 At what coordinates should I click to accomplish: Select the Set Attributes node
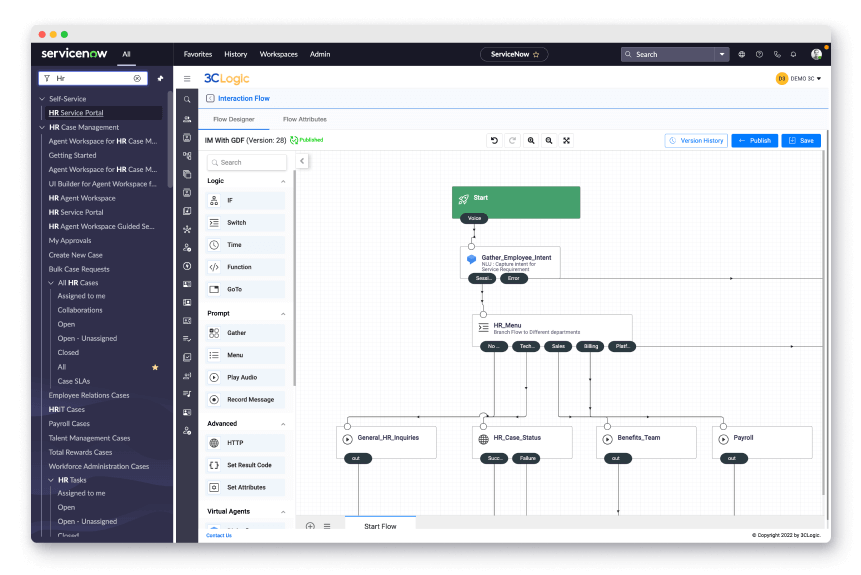point(245,487)
